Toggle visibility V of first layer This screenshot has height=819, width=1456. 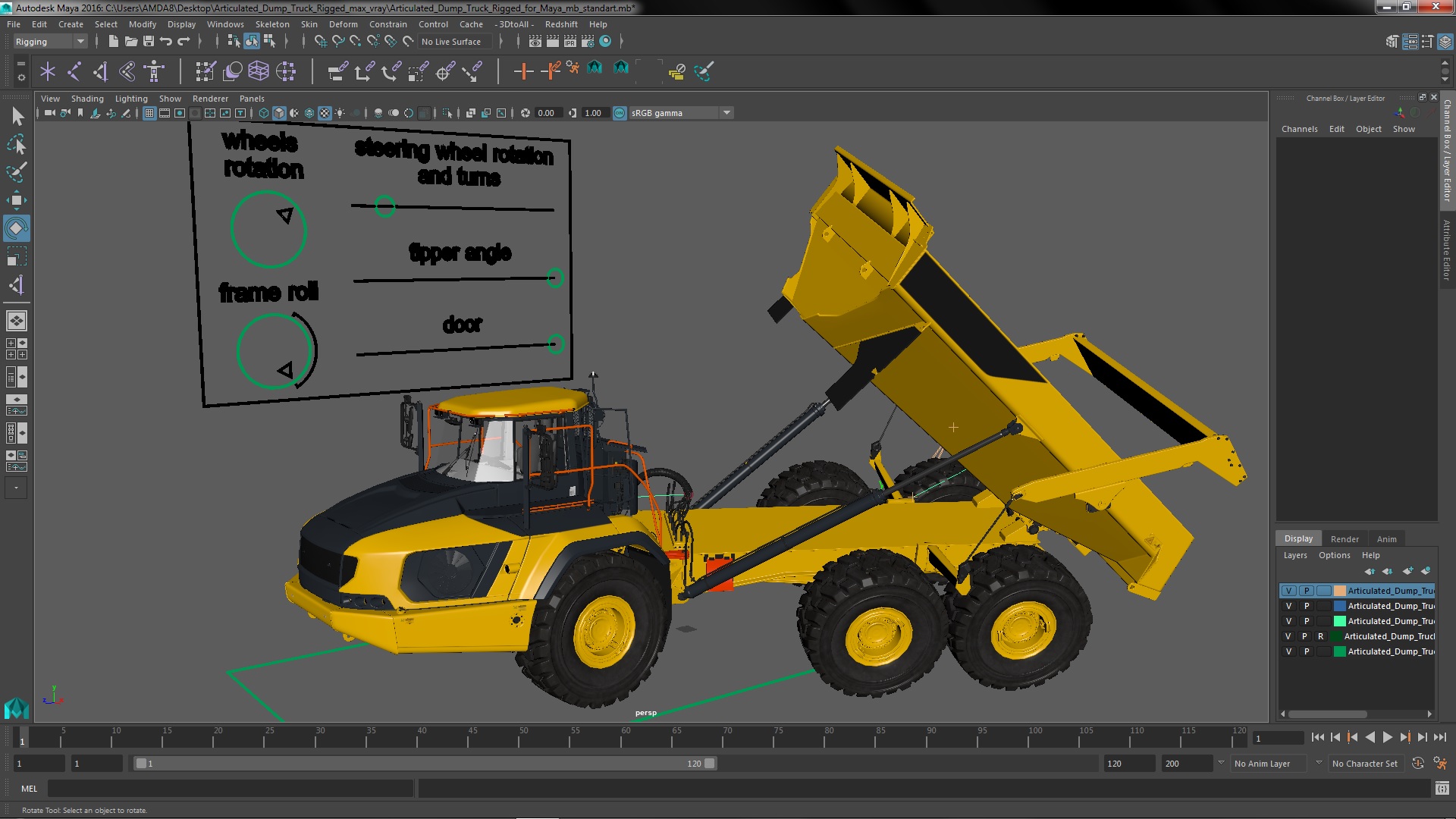(1288, 591)
